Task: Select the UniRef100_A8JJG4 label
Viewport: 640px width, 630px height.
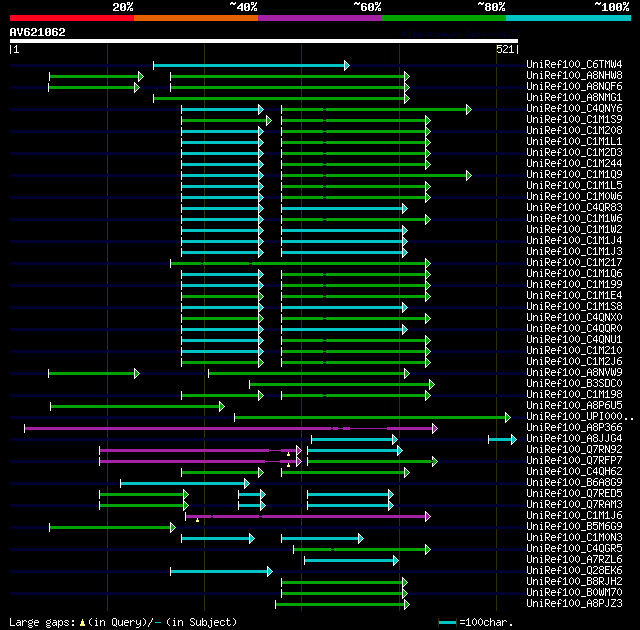Action: coord(574,439)
